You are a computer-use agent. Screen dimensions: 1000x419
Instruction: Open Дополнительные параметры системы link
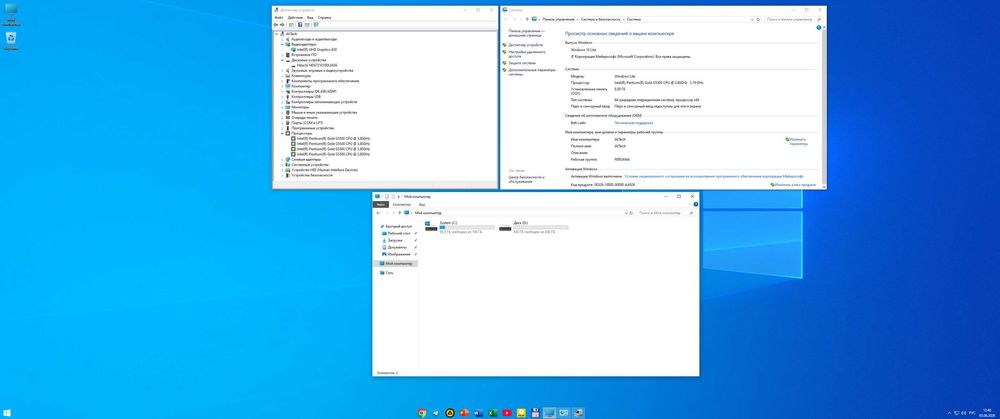click(x=532, y=71)
